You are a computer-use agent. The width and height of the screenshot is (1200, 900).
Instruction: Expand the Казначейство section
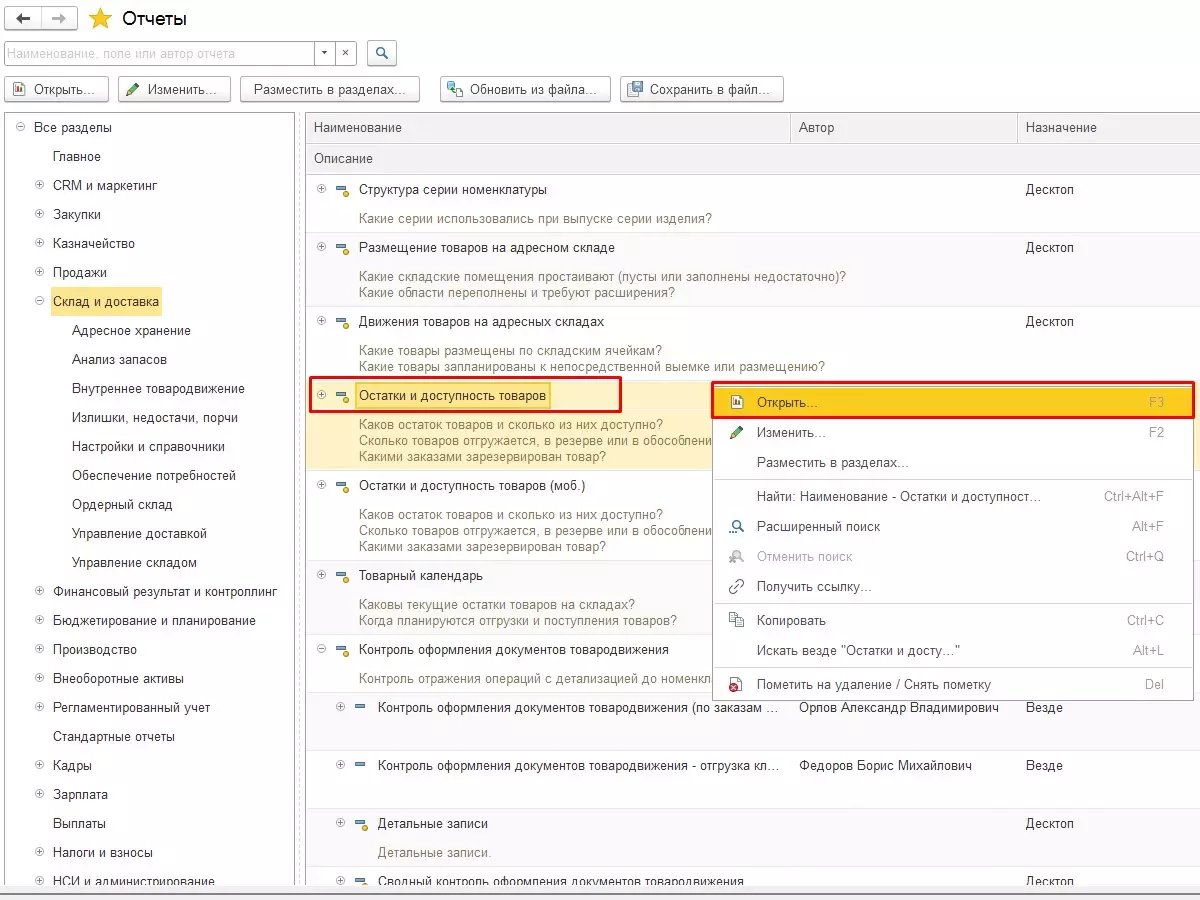40,243
